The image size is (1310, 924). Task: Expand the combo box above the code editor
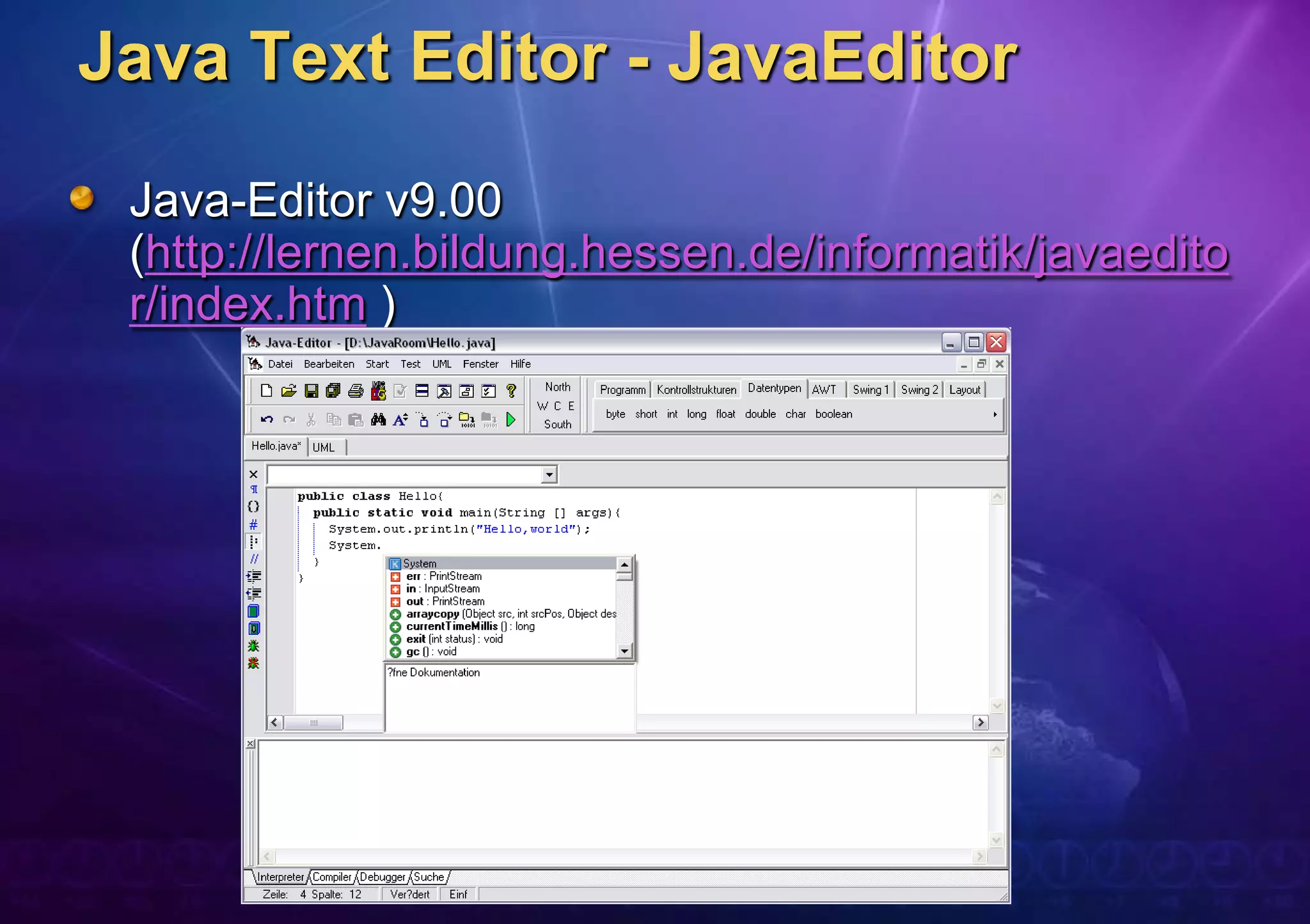tap(549, 474)
